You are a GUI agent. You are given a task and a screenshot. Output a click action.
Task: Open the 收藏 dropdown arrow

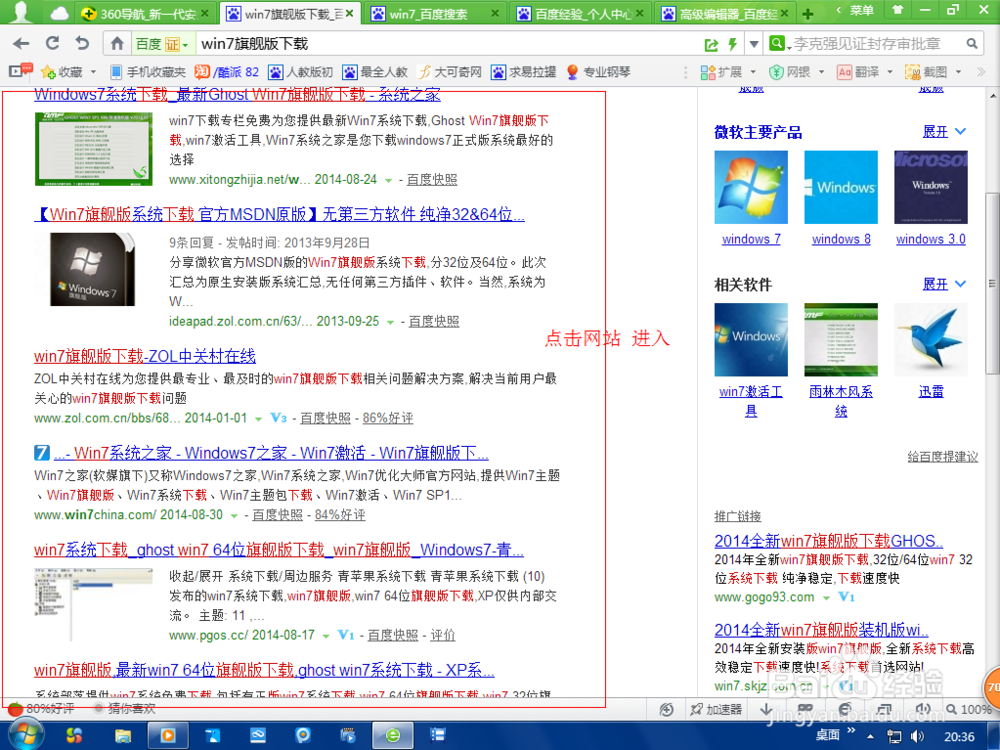click(93, 71)
